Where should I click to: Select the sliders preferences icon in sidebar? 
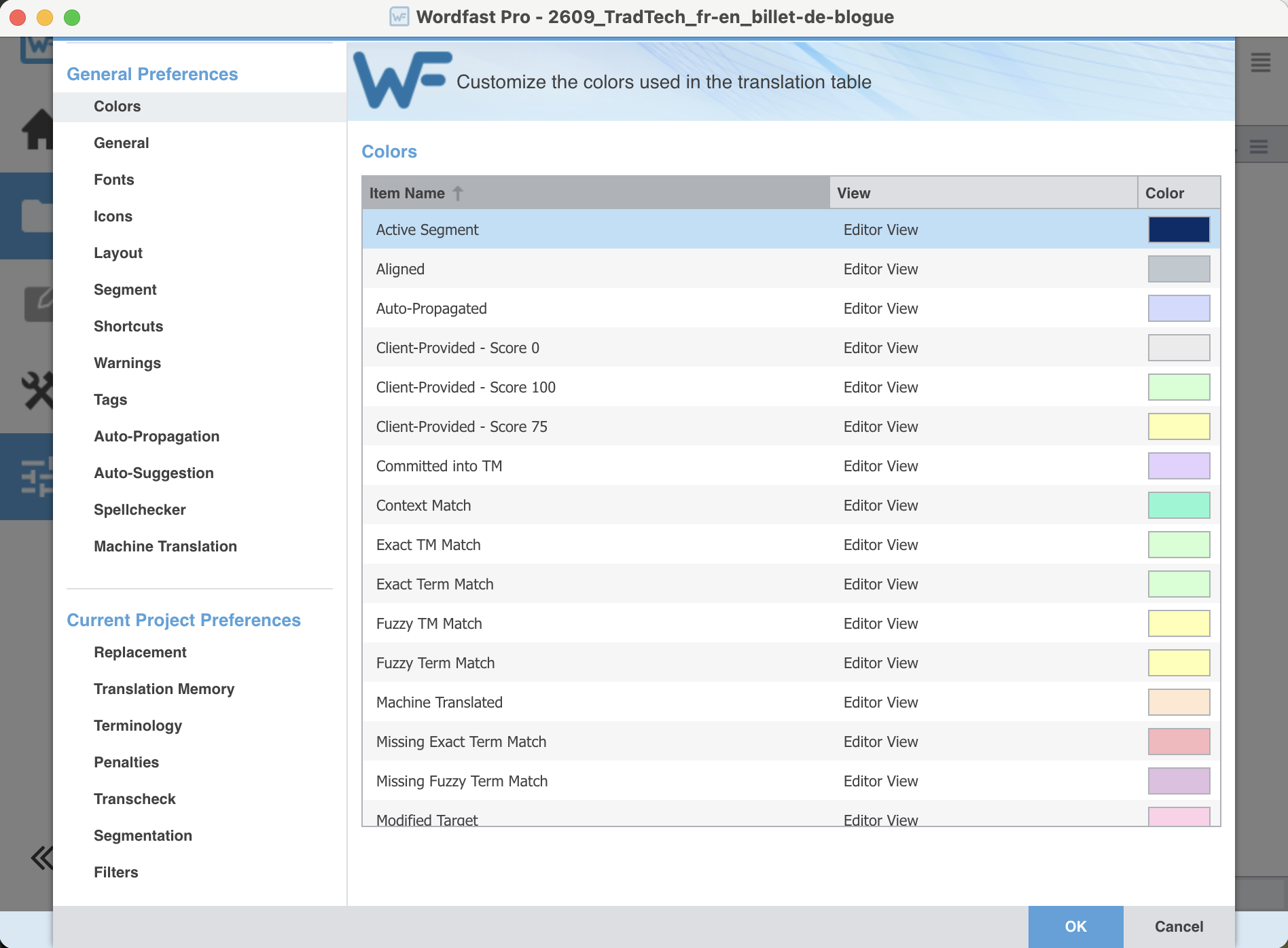pos(37,477)
